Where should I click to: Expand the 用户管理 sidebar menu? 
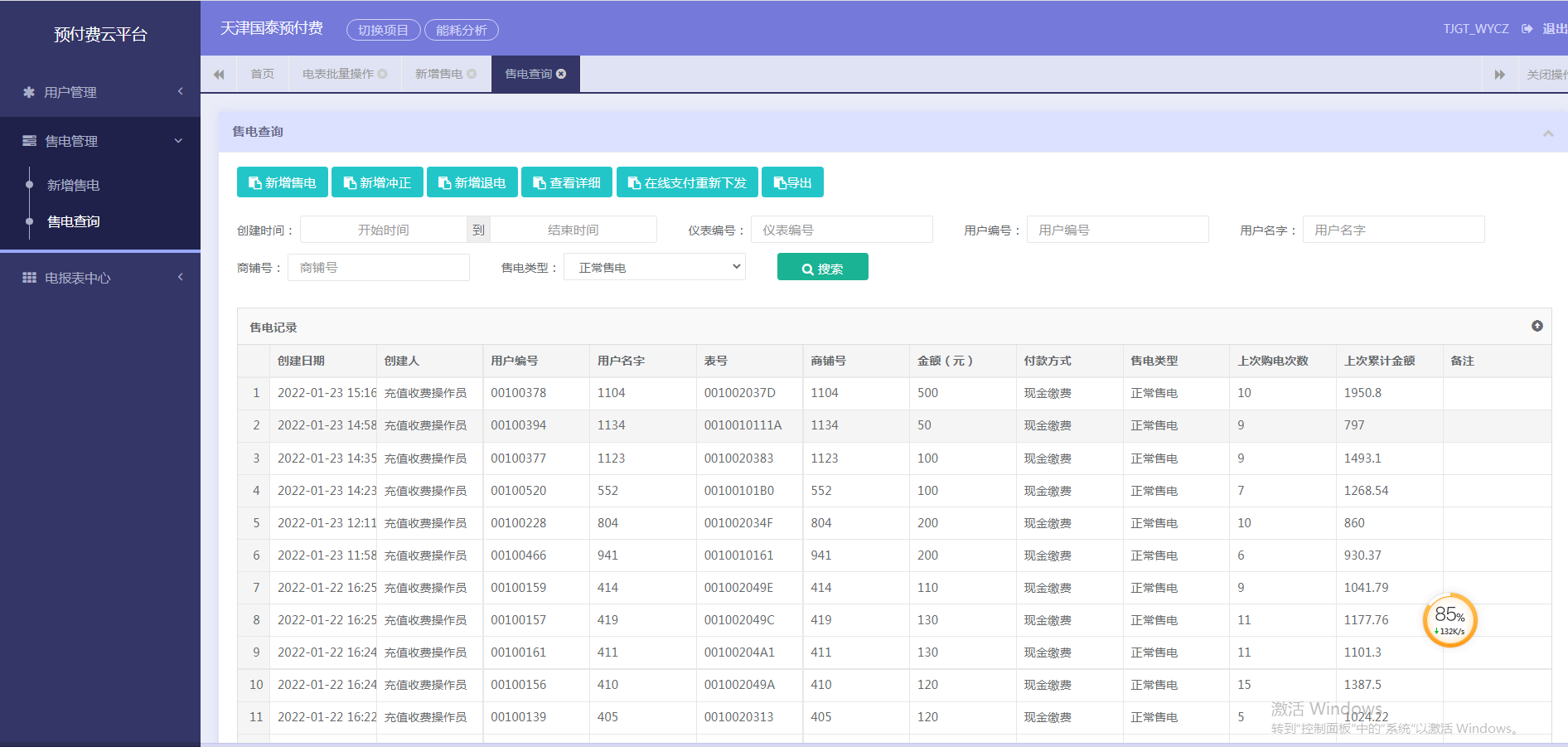100,92
